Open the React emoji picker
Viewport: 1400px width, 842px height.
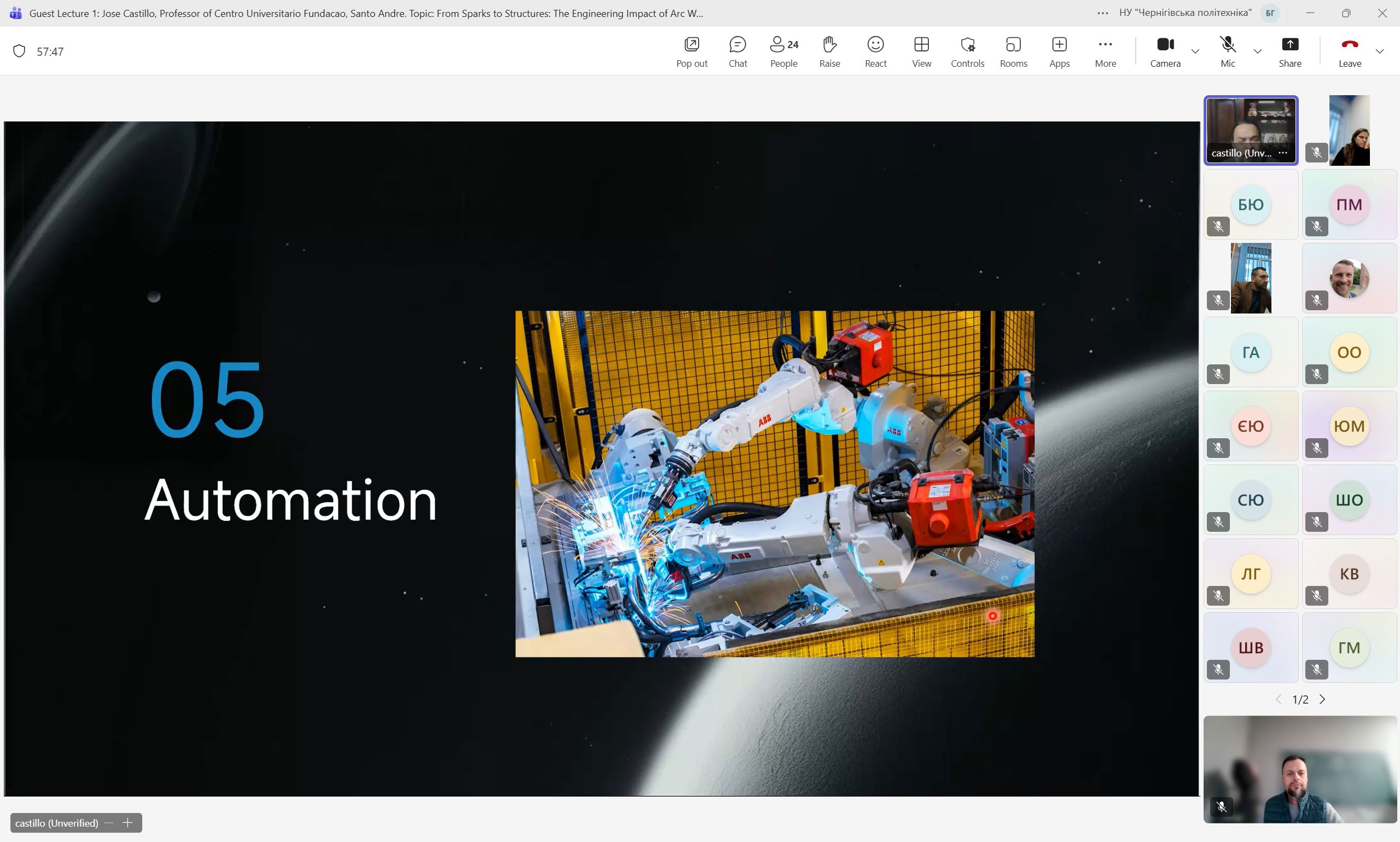click(x=875, y=51)
